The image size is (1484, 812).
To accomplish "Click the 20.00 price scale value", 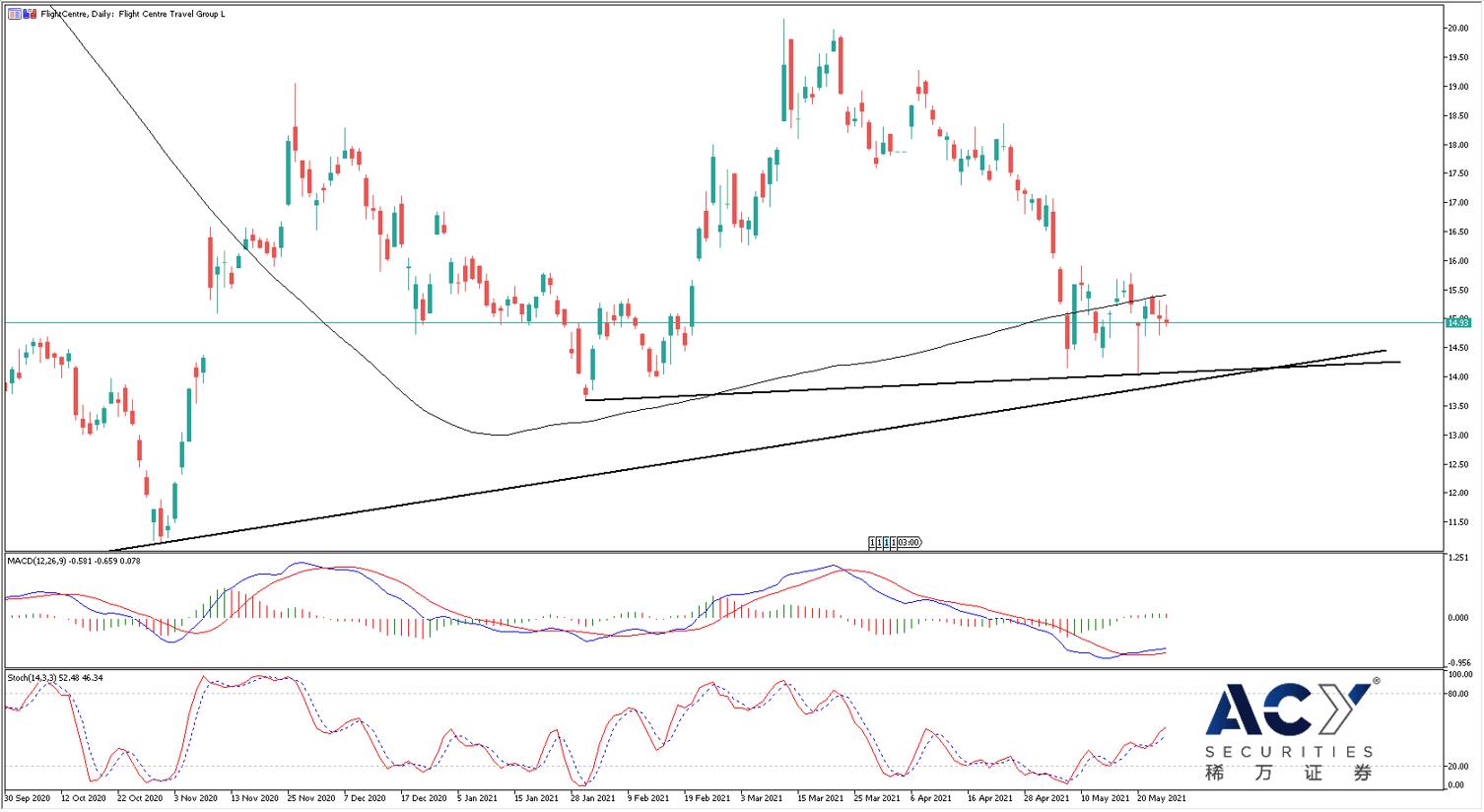I will (x=1457, y=29).
